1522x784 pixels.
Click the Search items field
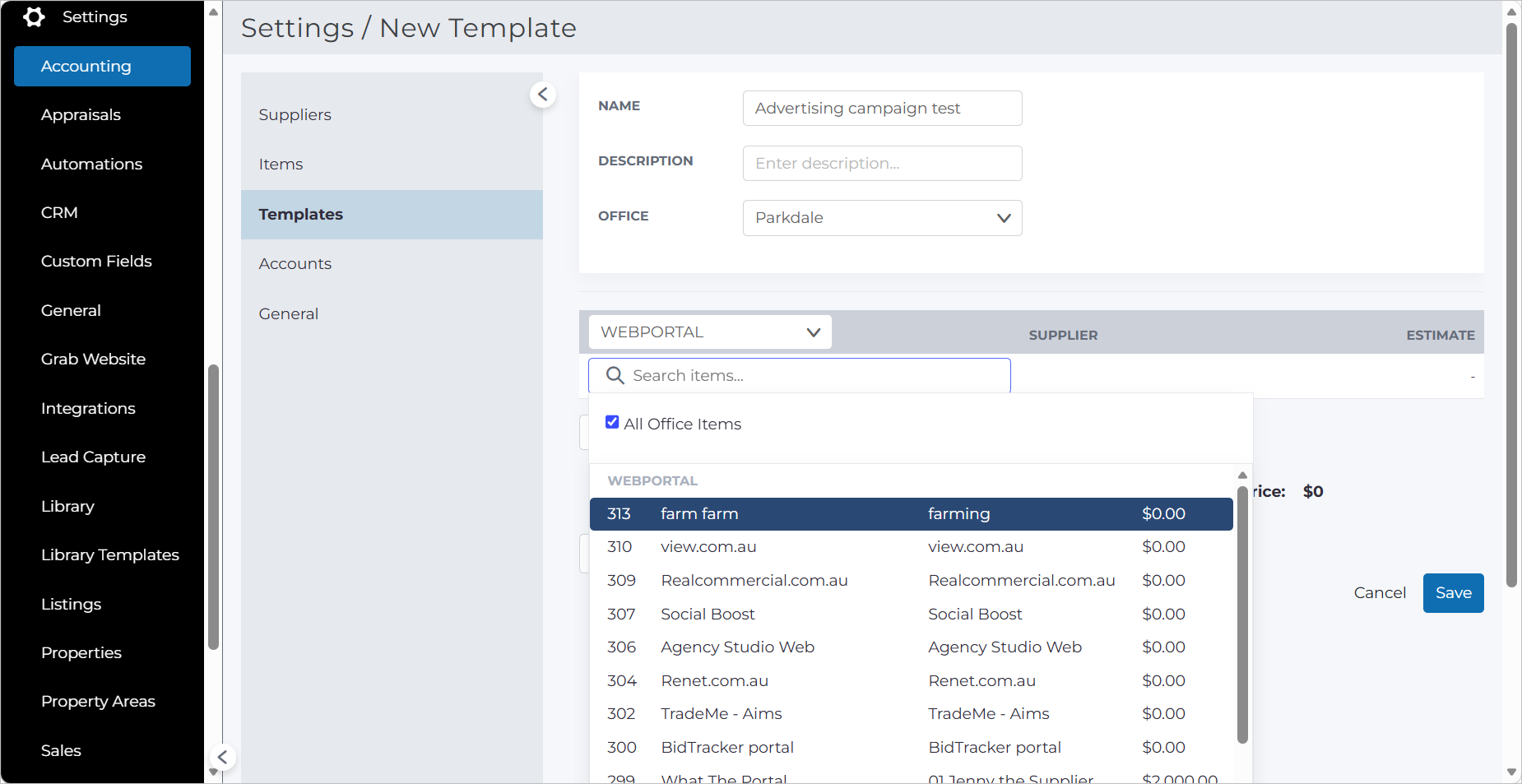pos(799,375)
